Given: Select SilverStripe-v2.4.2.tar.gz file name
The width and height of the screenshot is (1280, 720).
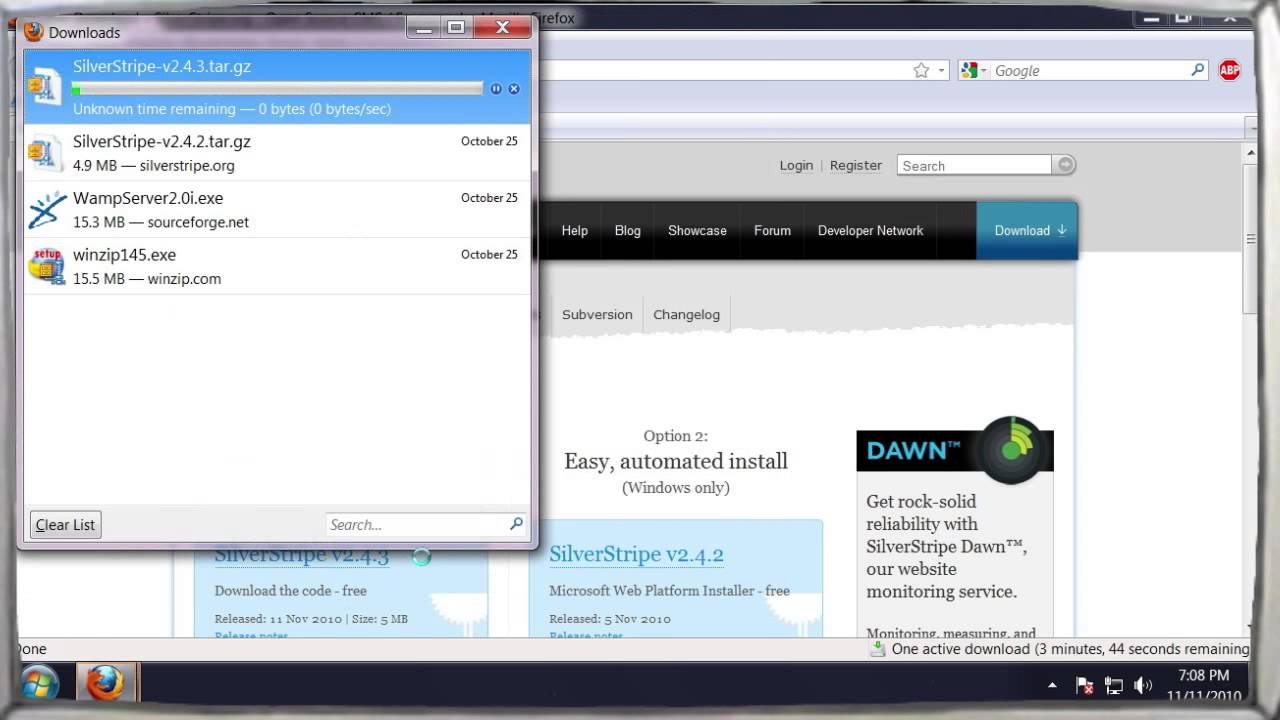Looking at the screenshot, I should point(162,142).
